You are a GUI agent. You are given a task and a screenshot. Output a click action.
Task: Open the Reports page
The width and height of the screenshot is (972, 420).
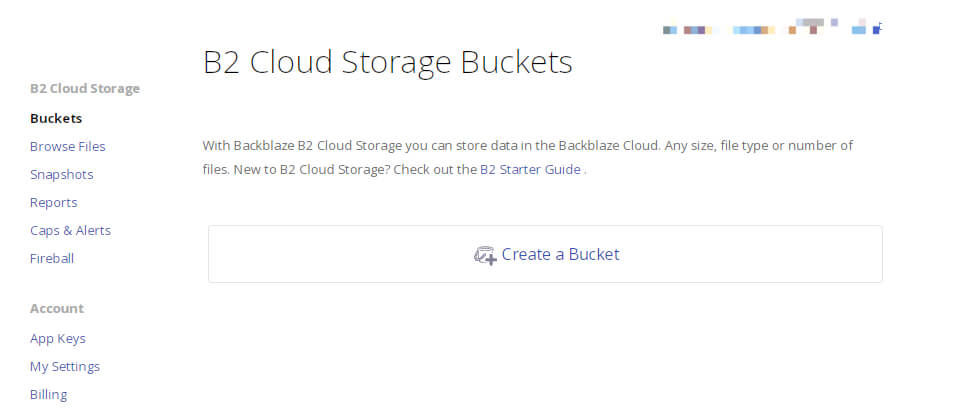click(53, 203)
